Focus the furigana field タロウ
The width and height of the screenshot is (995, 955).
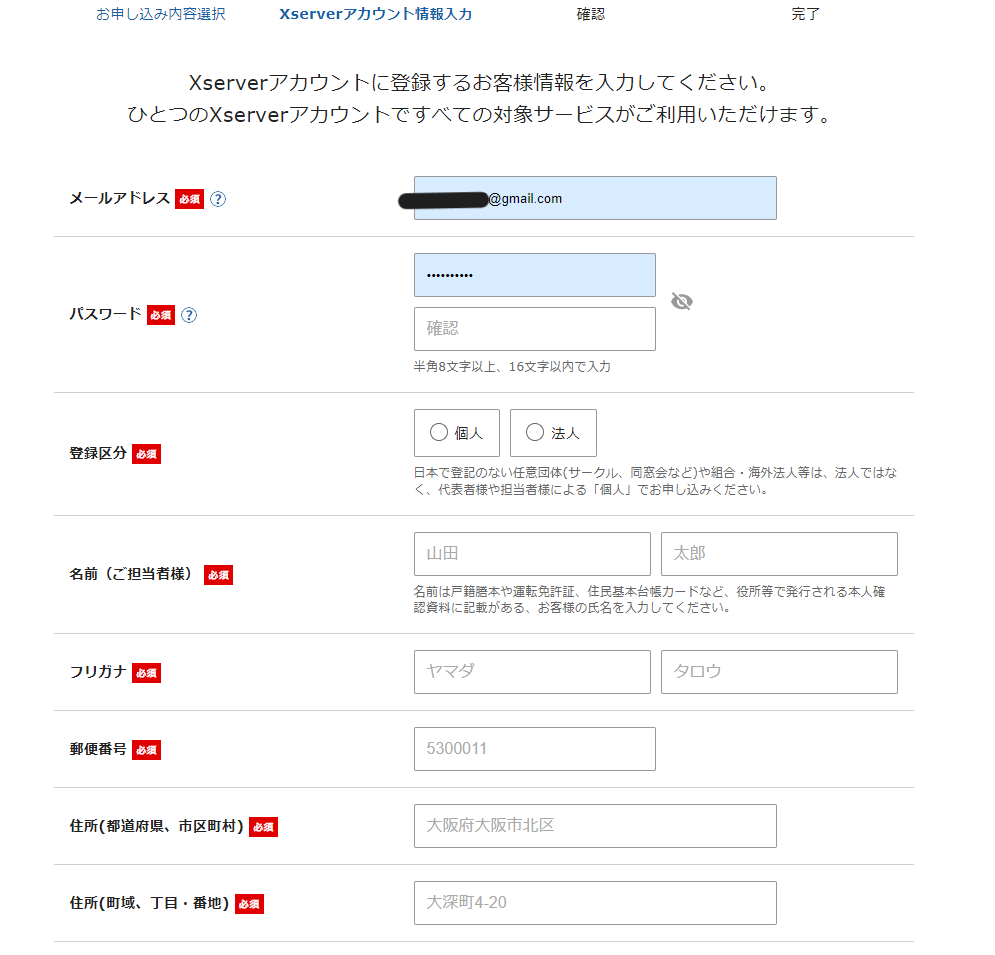[x=779, y=672]
